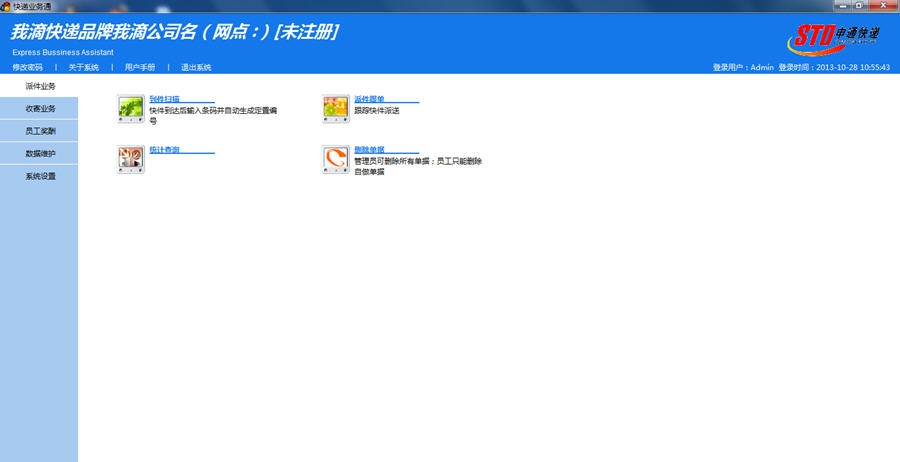Click the STO 申通快递 logo
This screenshot has width=900, height=462.
pos(833,39)
